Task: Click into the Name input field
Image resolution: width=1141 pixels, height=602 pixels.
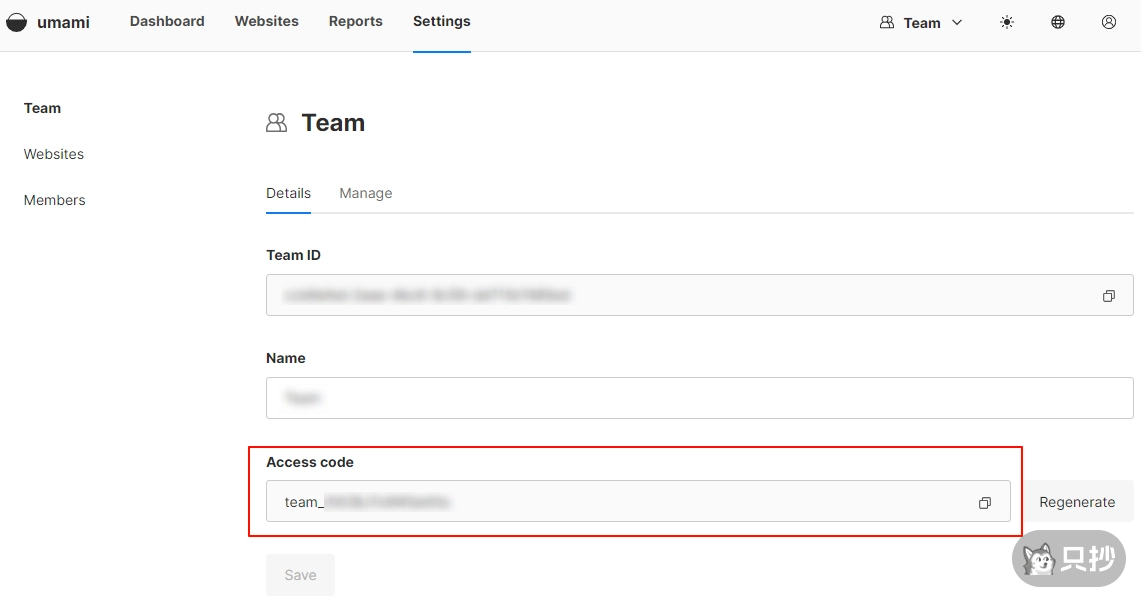Action: 699,398
